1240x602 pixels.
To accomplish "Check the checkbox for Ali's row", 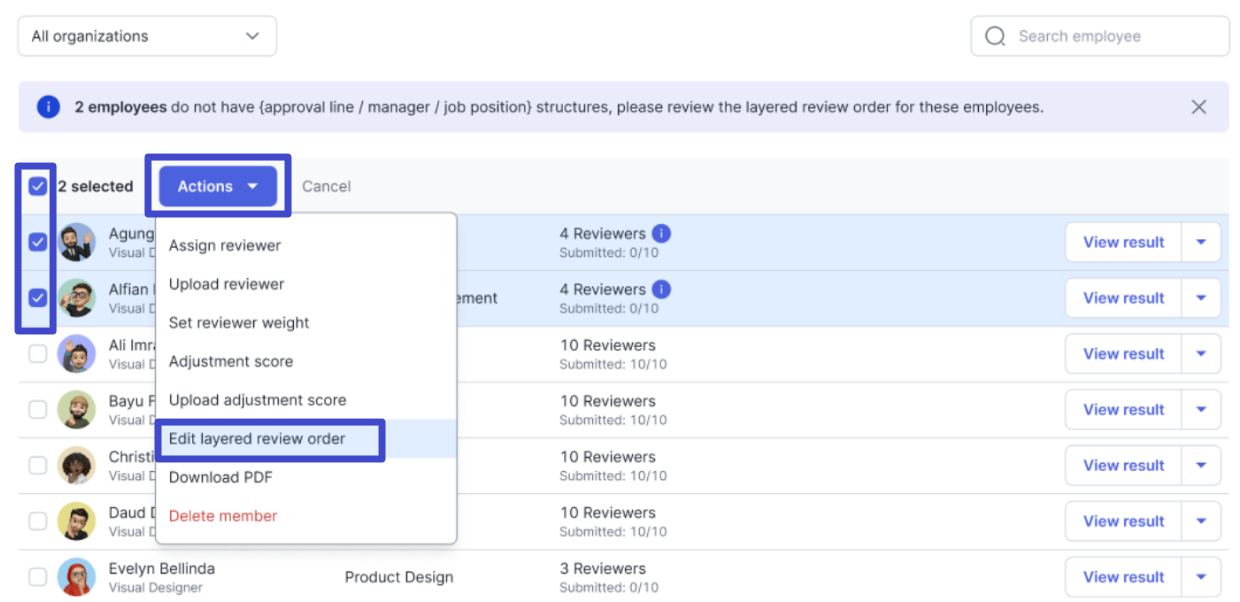I will (x=38, y=354).
